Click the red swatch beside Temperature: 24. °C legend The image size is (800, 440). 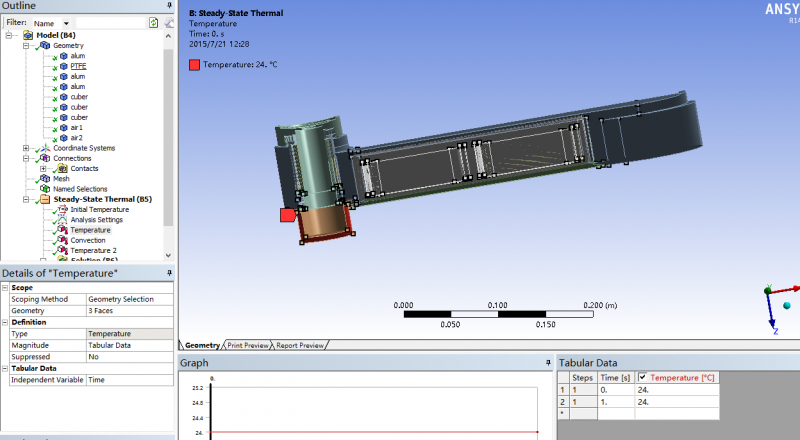tap(194, 65)
